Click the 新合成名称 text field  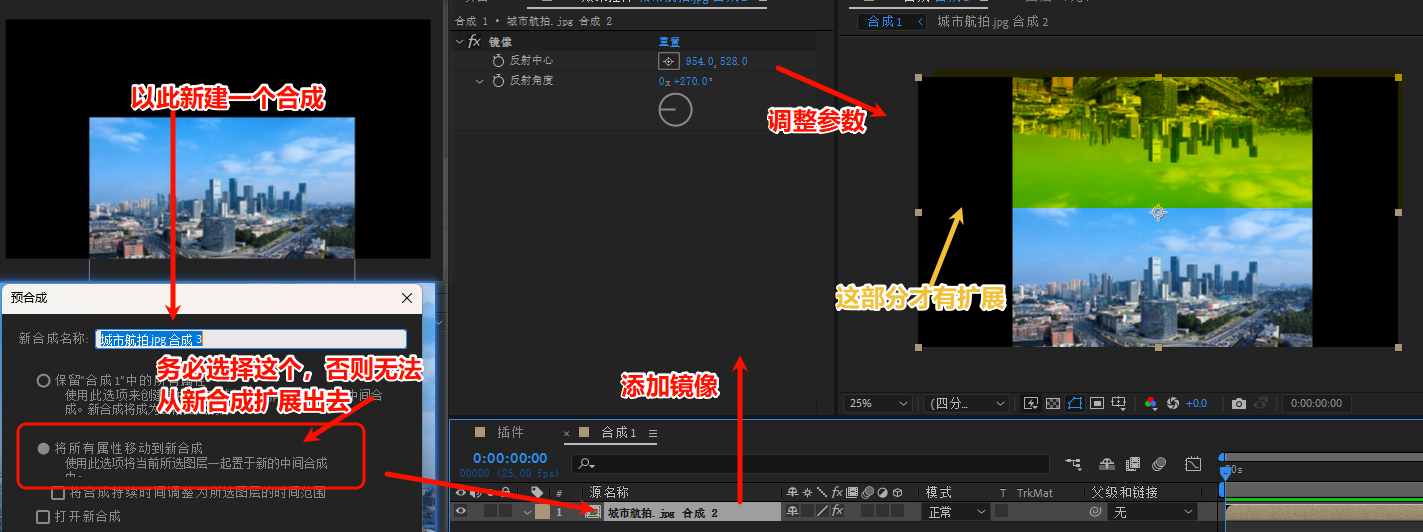251,339
